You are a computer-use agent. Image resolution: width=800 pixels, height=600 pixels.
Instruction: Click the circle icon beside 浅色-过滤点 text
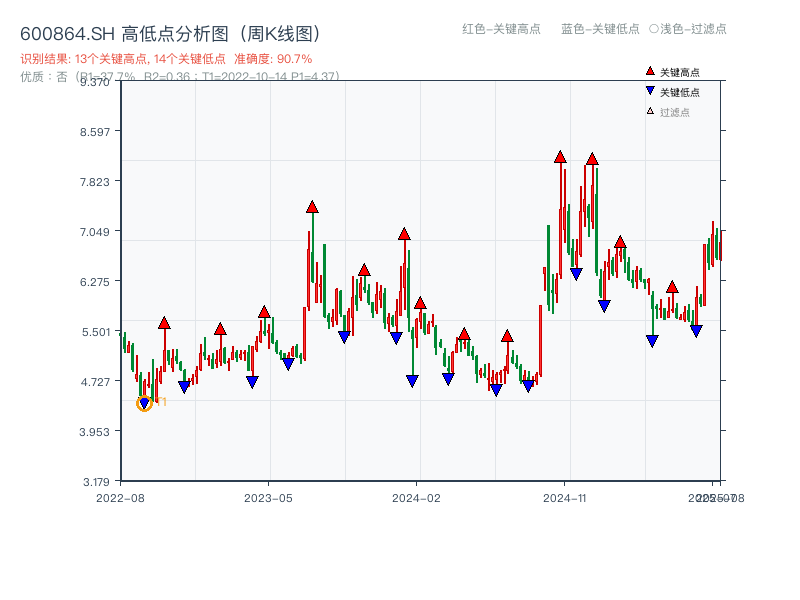point(656,30)
